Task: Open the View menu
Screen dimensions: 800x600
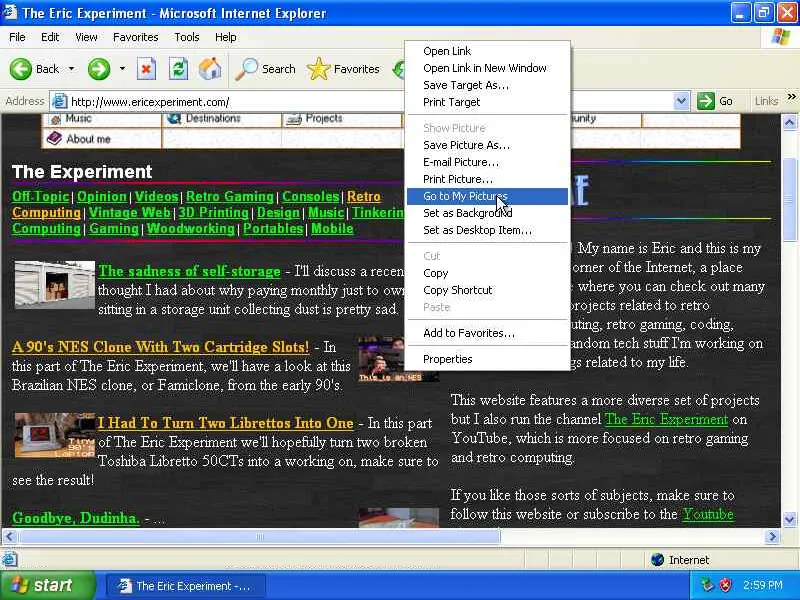Action: (86, 37)
